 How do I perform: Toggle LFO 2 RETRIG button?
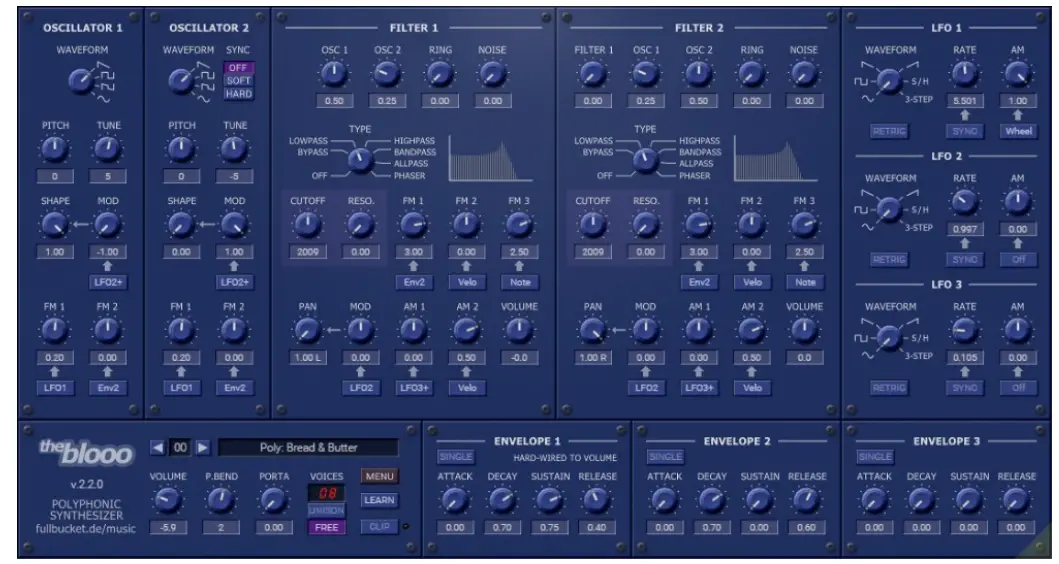click(x=889, y=259)
